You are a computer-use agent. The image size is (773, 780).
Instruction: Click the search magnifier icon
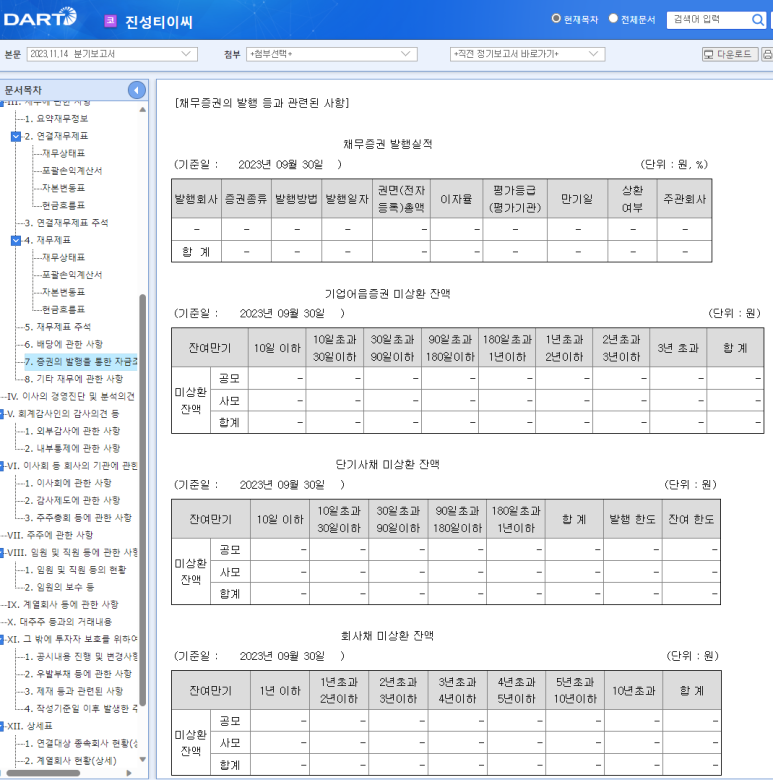pyautogui.click(x=758, y=20)
